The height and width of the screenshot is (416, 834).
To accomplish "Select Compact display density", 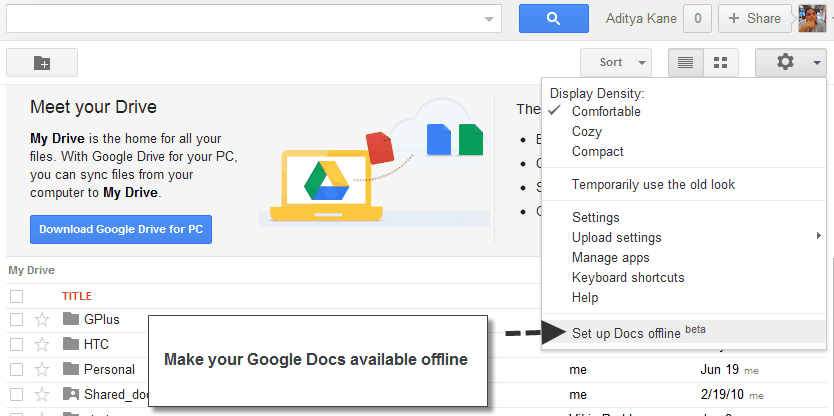I will coord(597,152).
